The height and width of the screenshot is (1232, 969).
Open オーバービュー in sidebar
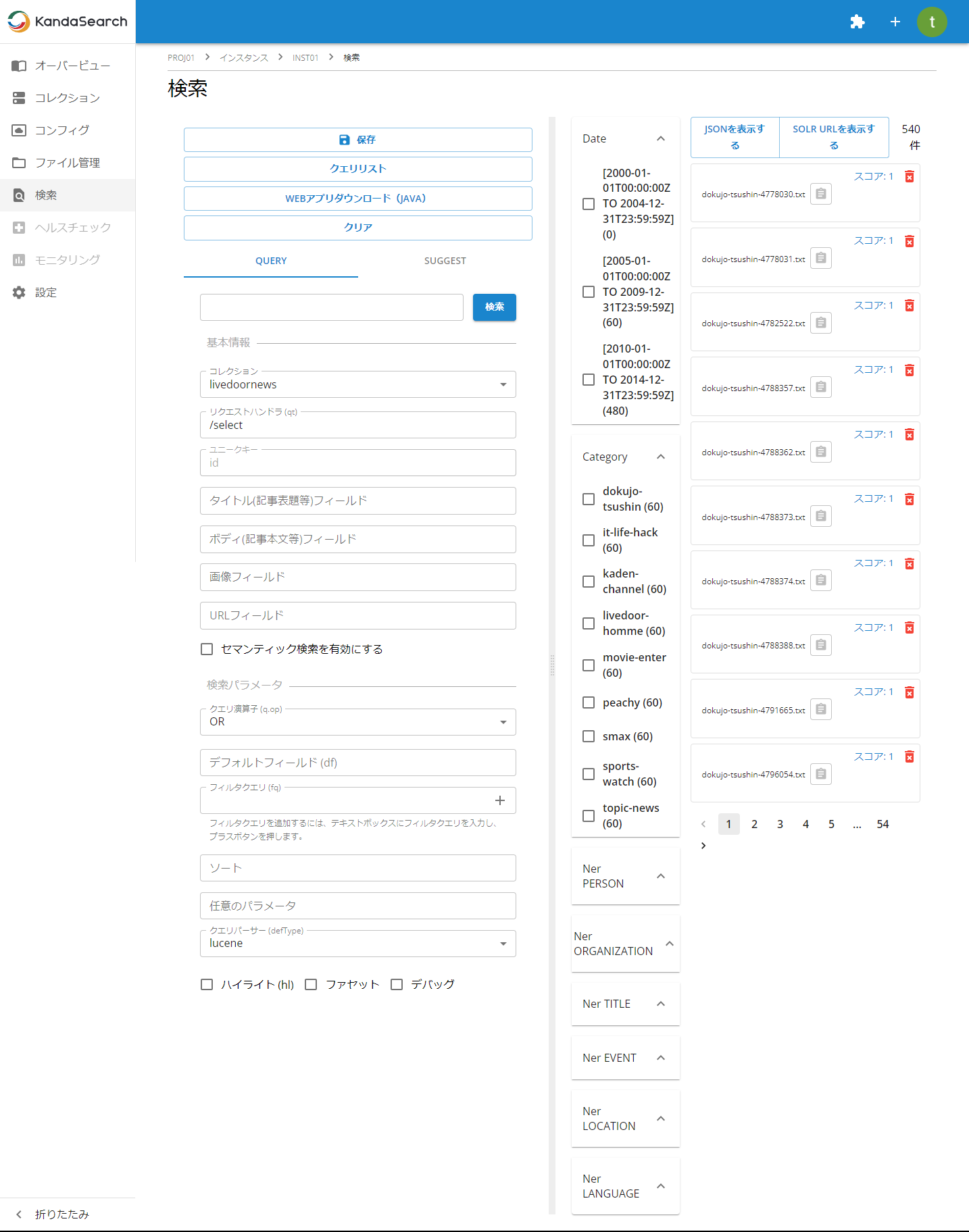coord(68,66)
